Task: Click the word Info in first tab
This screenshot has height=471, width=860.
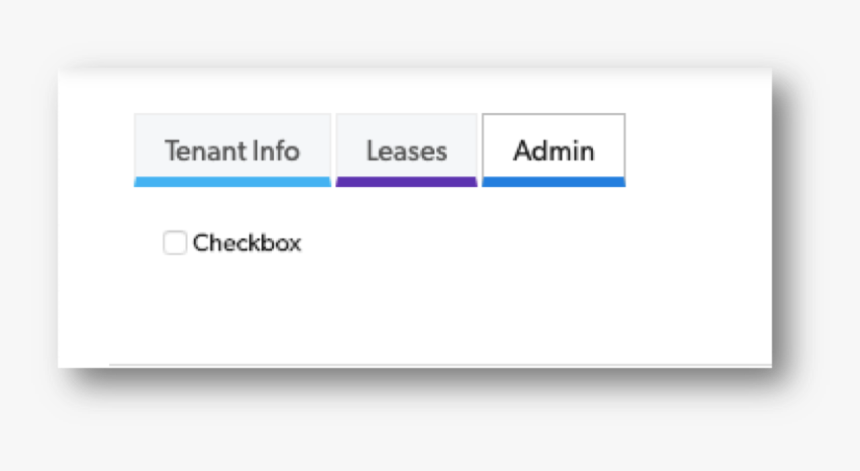Action: [x=276, y=151]
